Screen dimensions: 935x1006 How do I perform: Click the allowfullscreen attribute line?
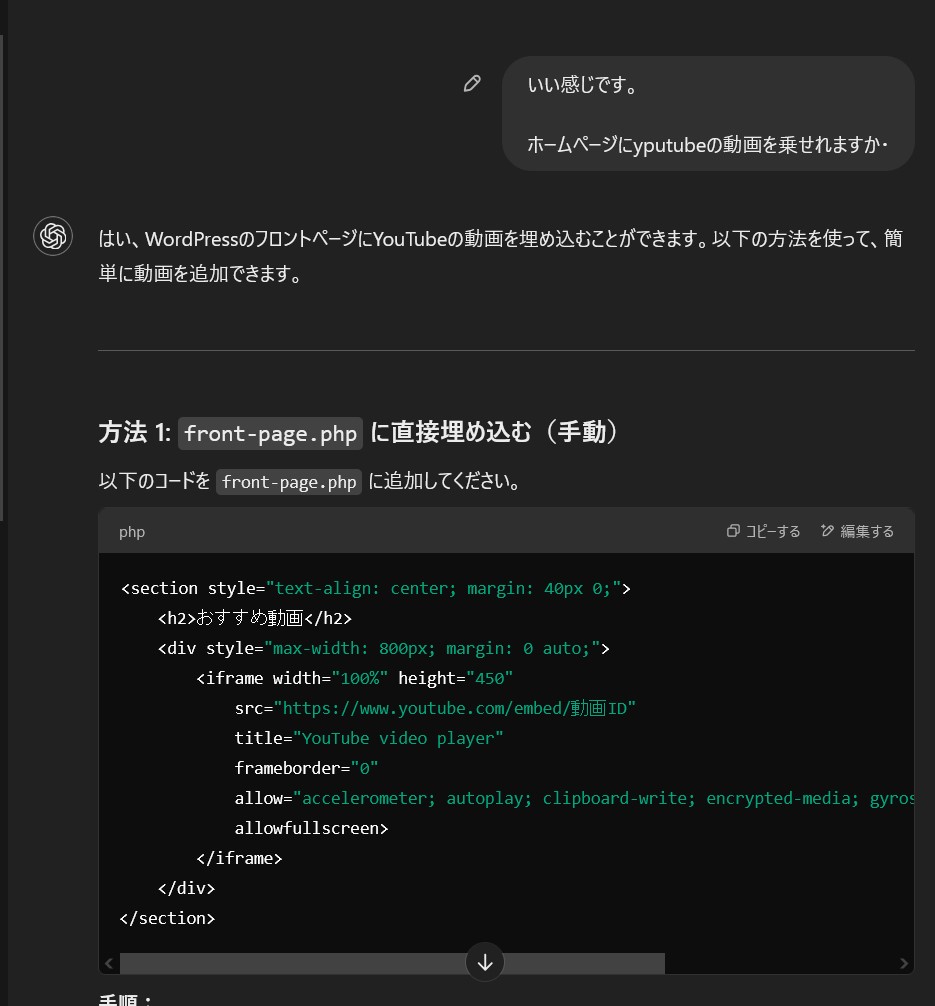click(x=311, y=828)
